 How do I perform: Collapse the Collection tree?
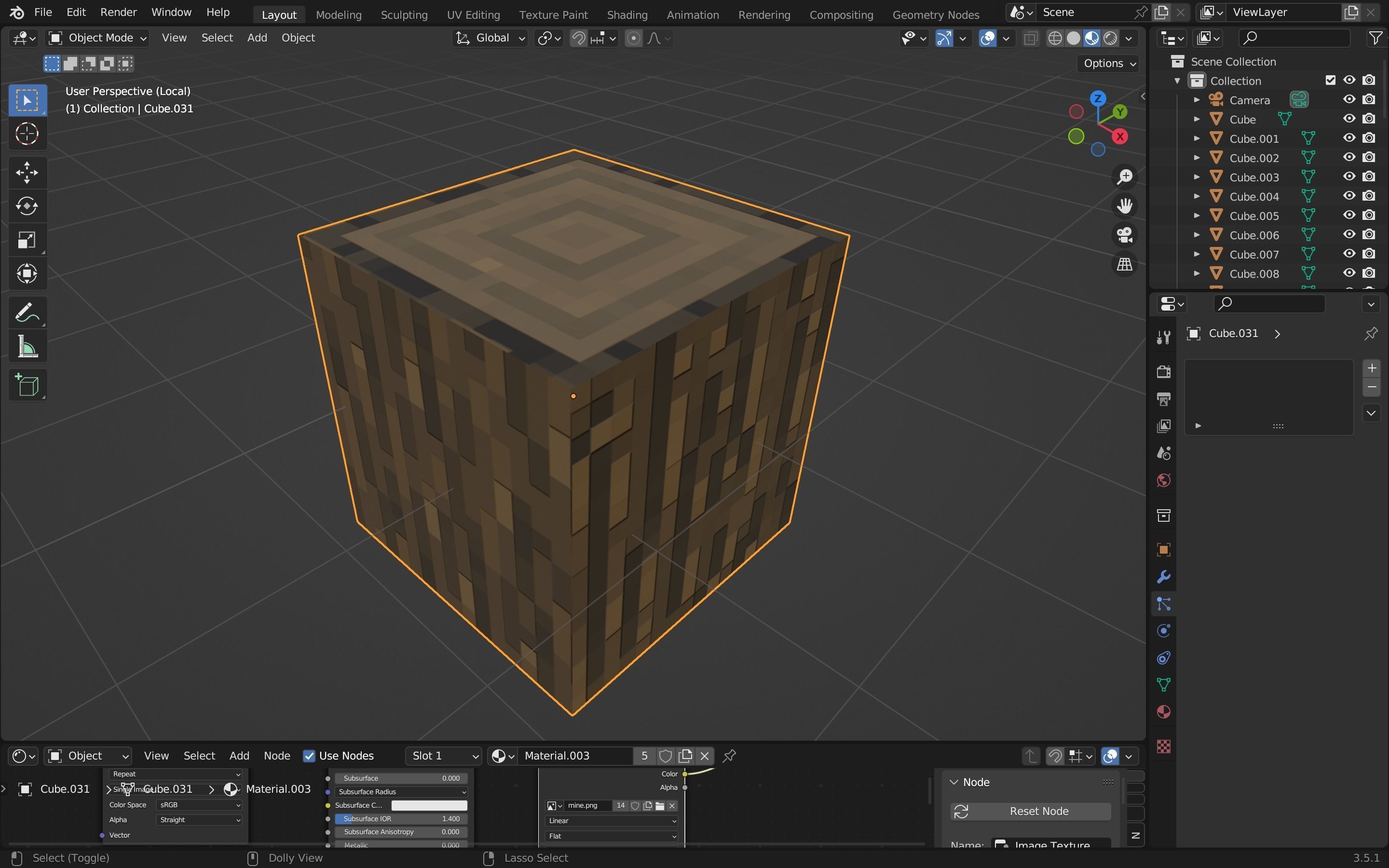click(1177, 81)
